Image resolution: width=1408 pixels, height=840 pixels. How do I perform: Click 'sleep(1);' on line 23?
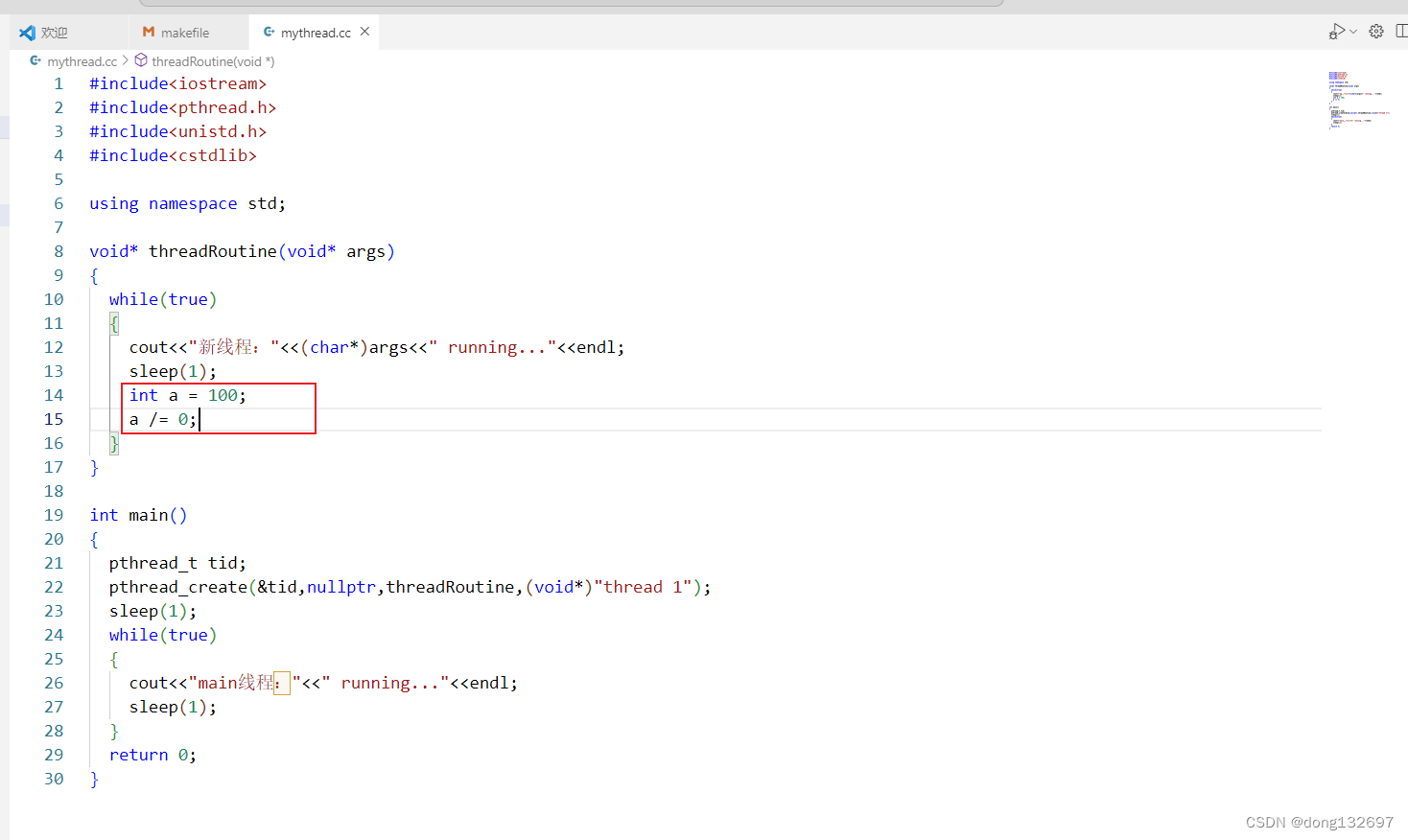click(x=153, y=611)
